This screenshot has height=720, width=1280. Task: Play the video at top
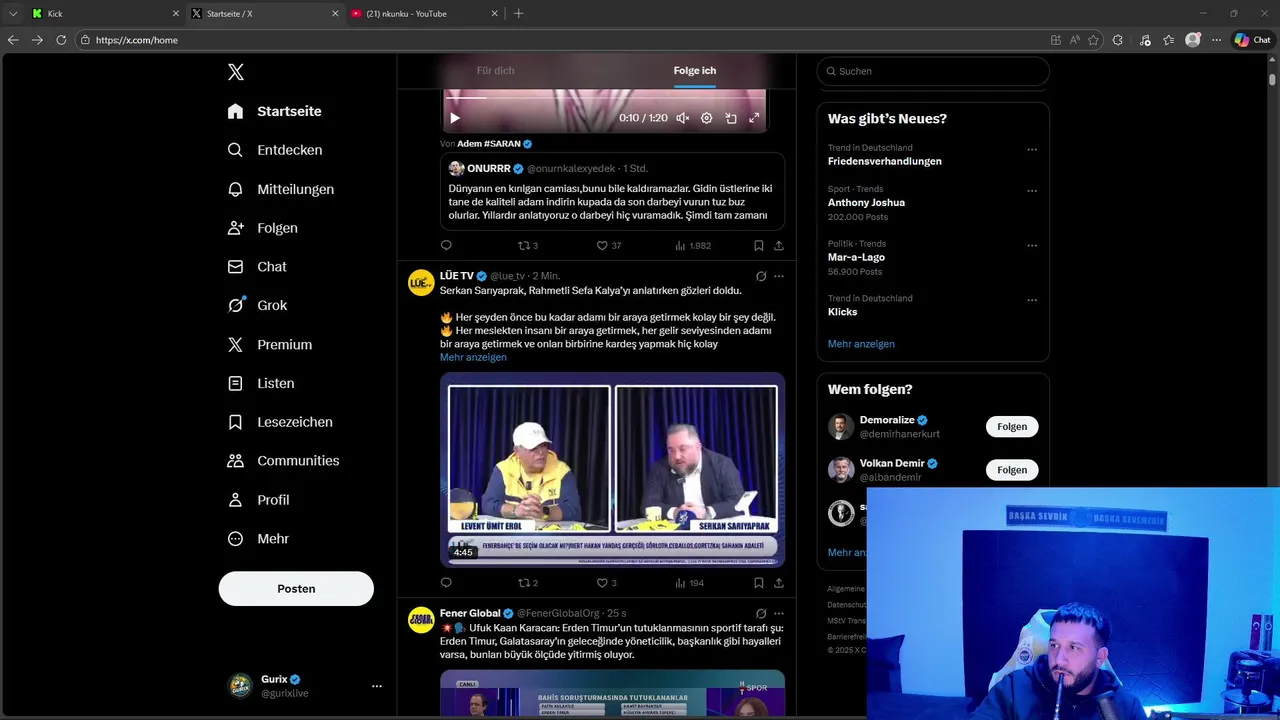click(455, 118)
